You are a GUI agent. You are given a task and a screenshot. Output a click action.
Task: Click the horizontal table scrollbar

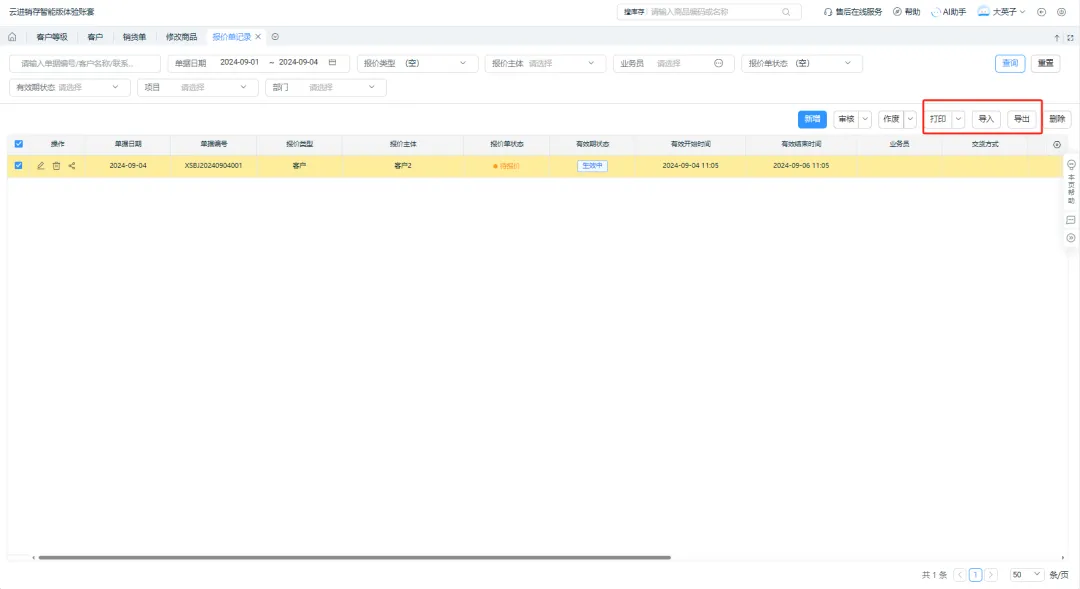coord(355,557)
